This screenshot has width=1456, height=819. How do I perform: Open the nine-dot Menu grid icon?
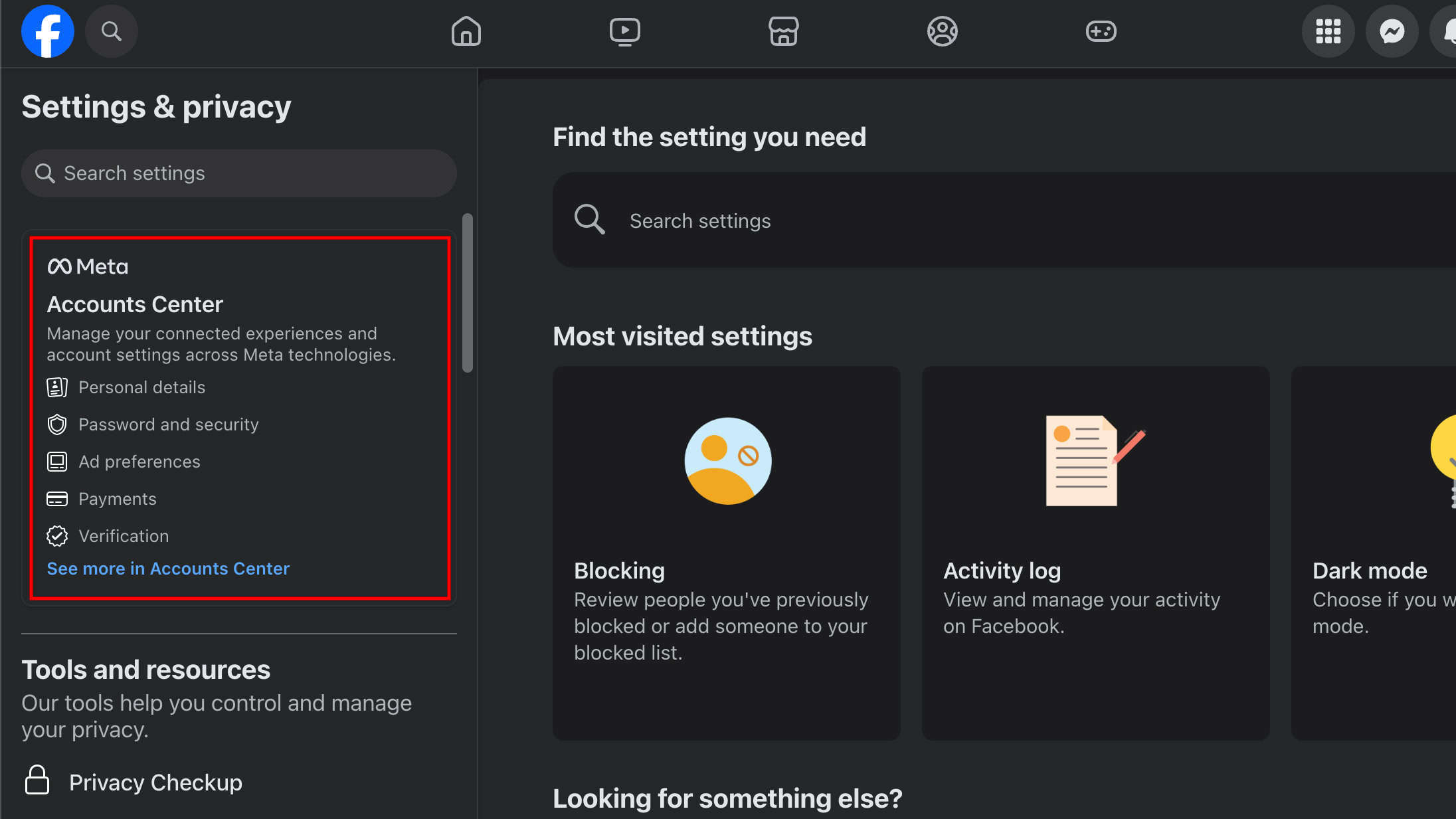click(x=1328, y=31)
